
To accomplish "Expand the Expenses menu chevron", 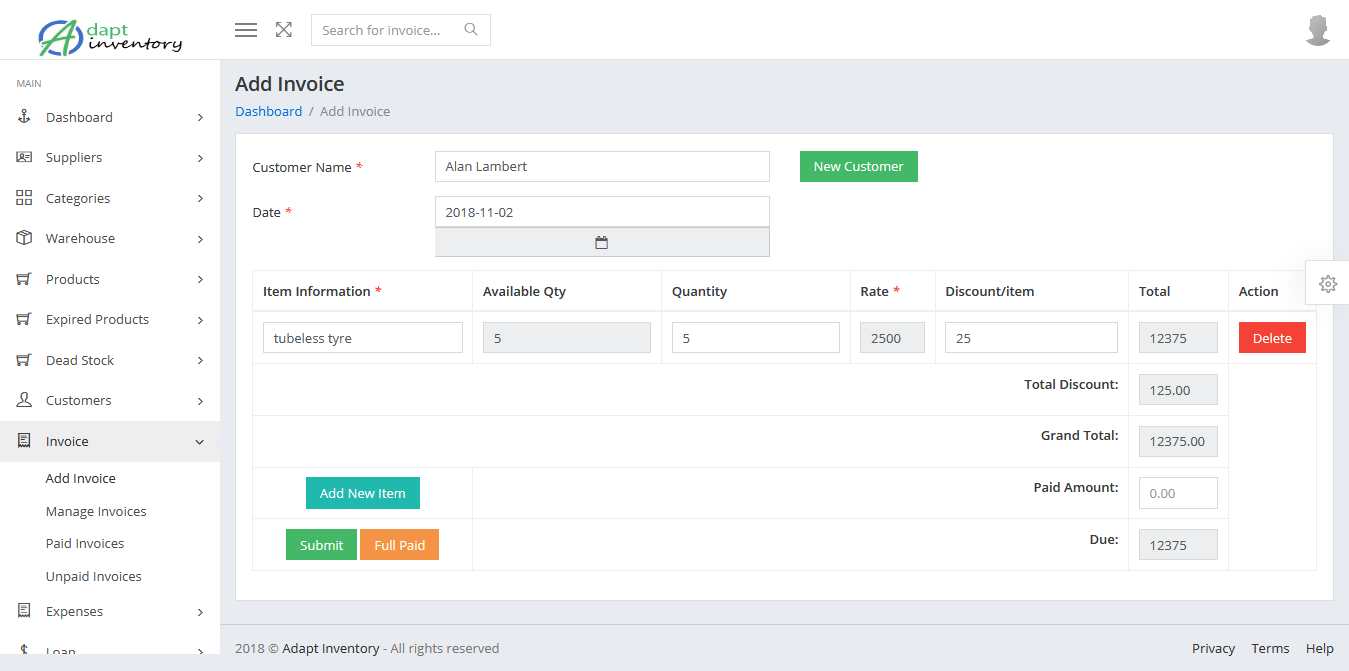I will 199,611.
